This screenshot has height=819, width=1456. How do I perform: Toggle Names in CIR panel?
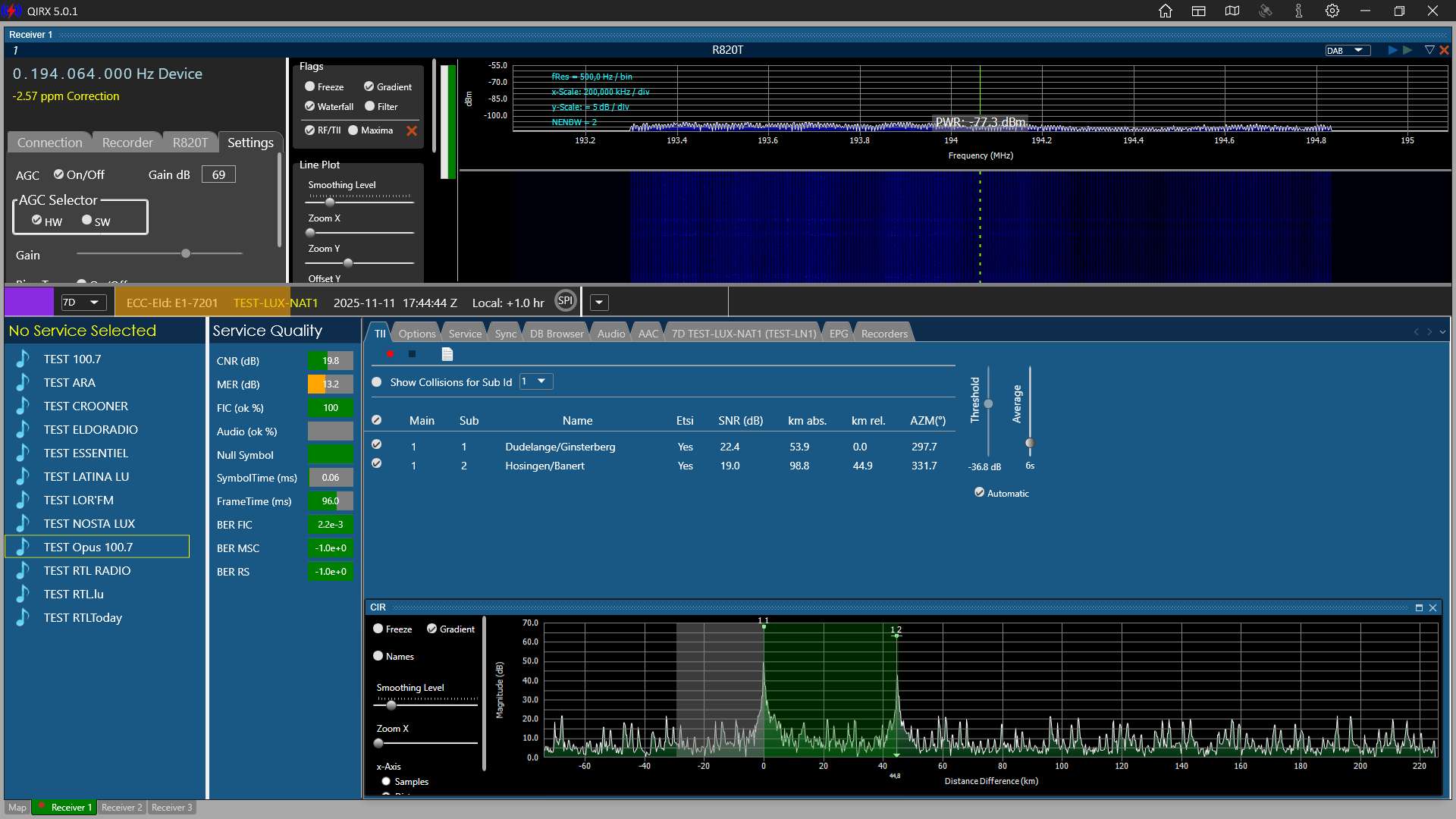point(378,656)
